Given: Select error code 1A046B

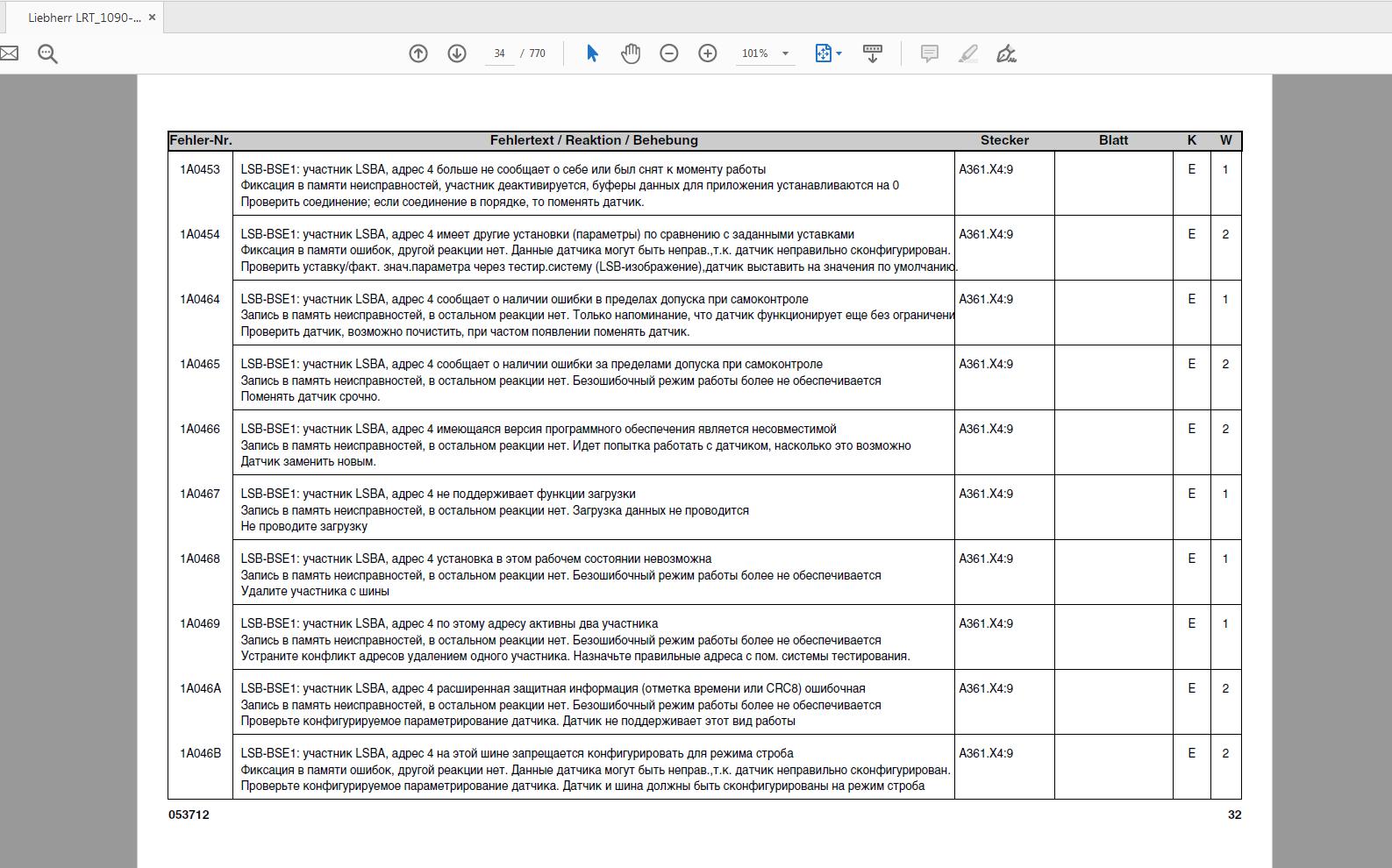Looking at the screenshot, I should (200, 753).
